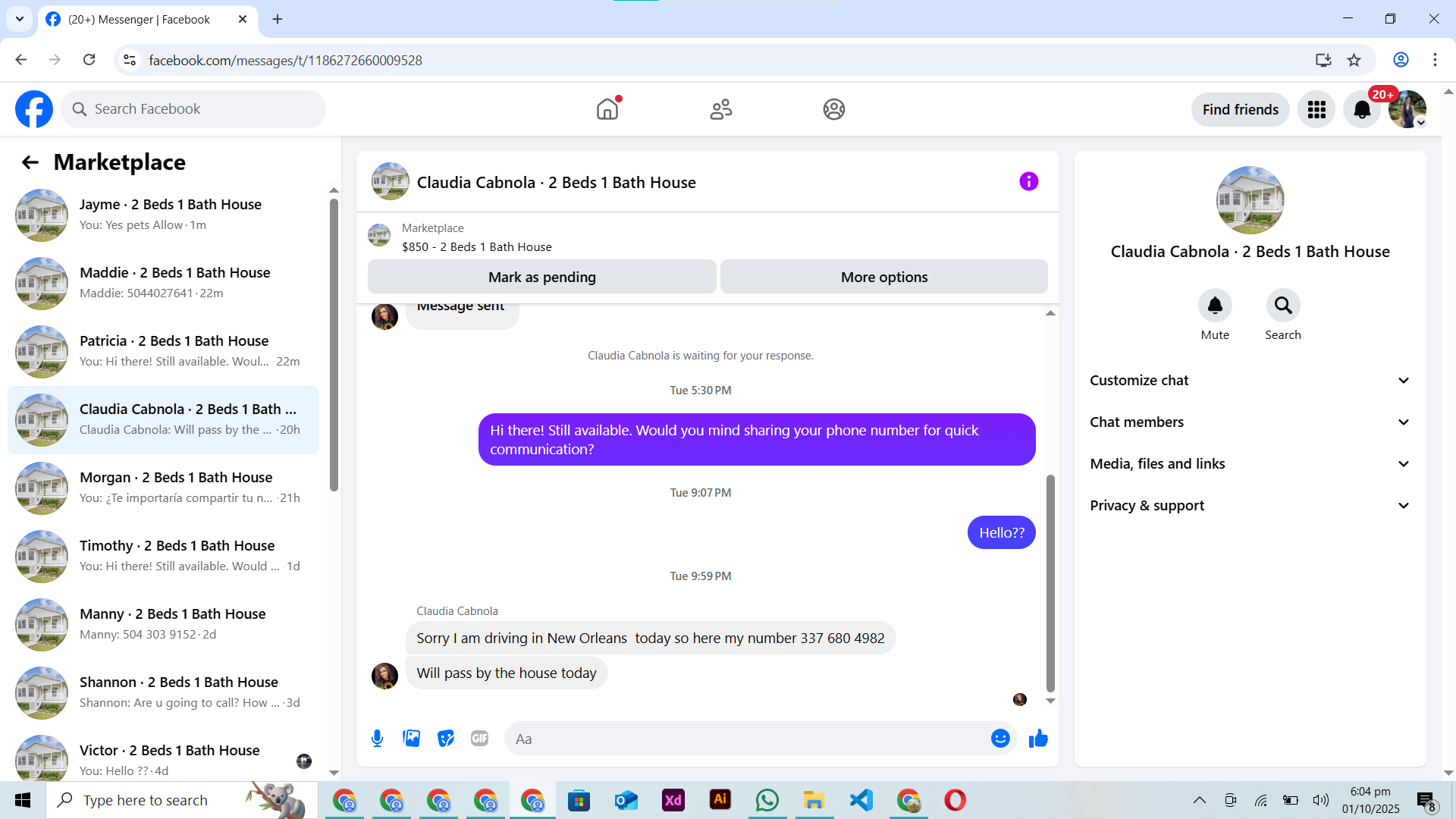This screenshot has width=1456, height=819.
Task: Open Outlook from taskbar
Action: pyautogui.click(x=626, y=800)
